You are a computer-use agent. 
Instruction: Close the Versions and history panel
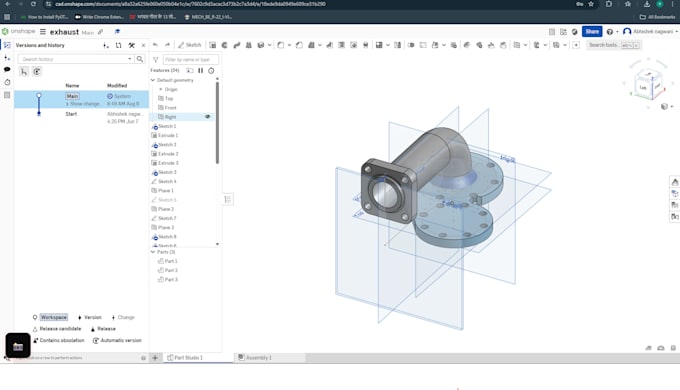pyautogui.click(x=144, y=45)
